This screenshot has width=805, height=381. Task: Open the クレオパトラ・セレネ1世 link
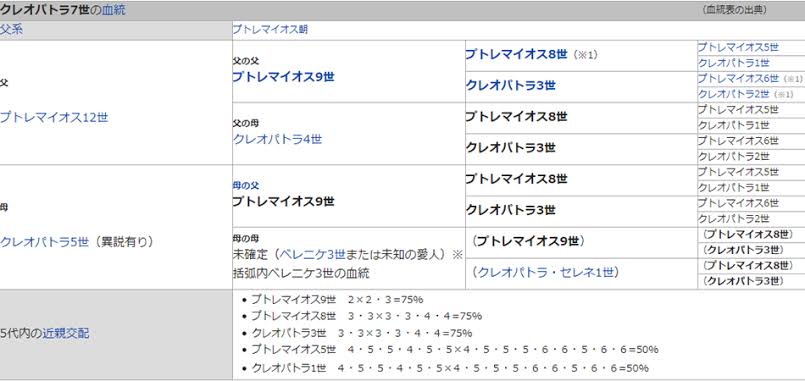tap(545, 273)
